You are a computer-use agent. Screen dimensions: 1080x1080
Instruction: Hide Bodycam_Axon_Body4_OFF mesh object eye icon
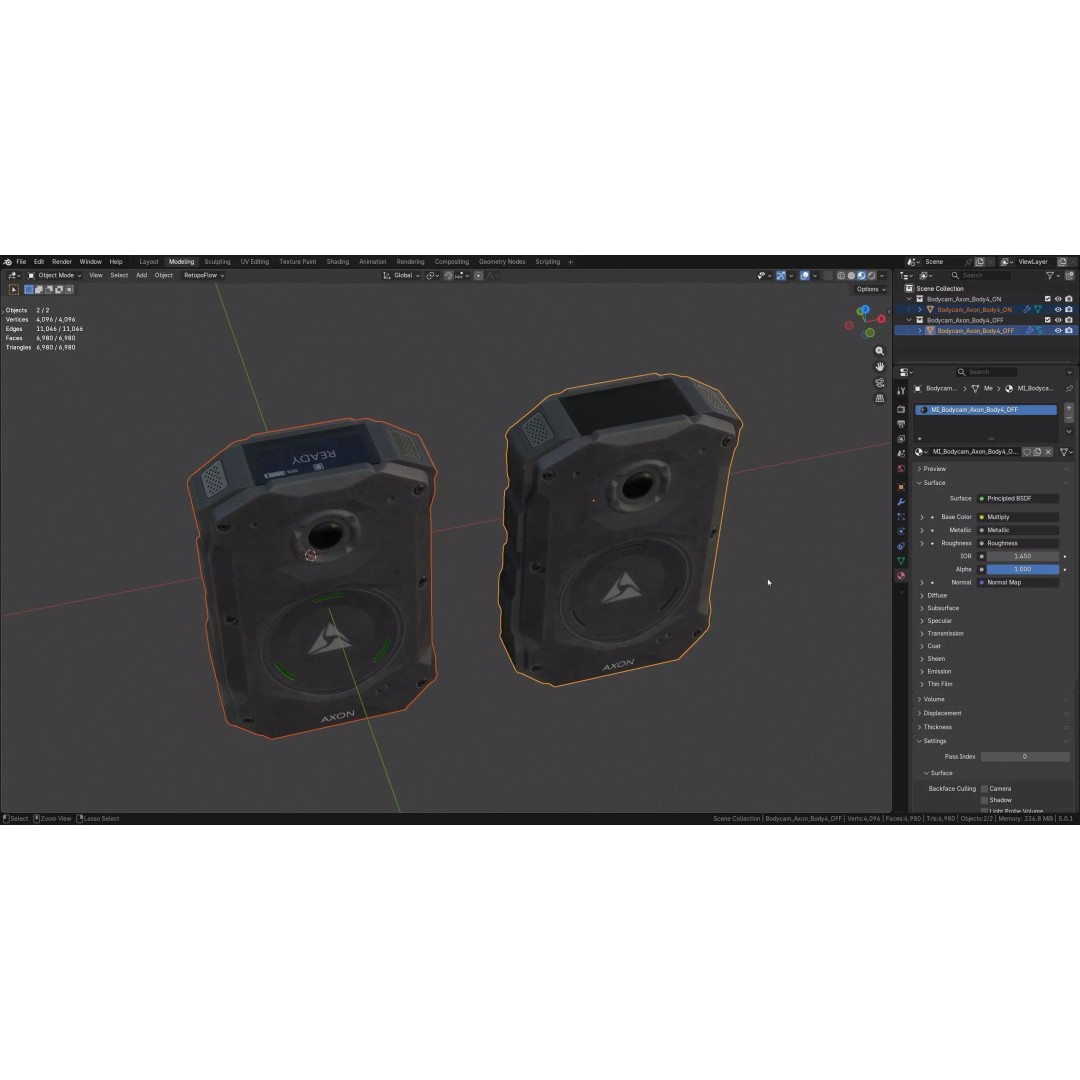[x=1059, y=331]
